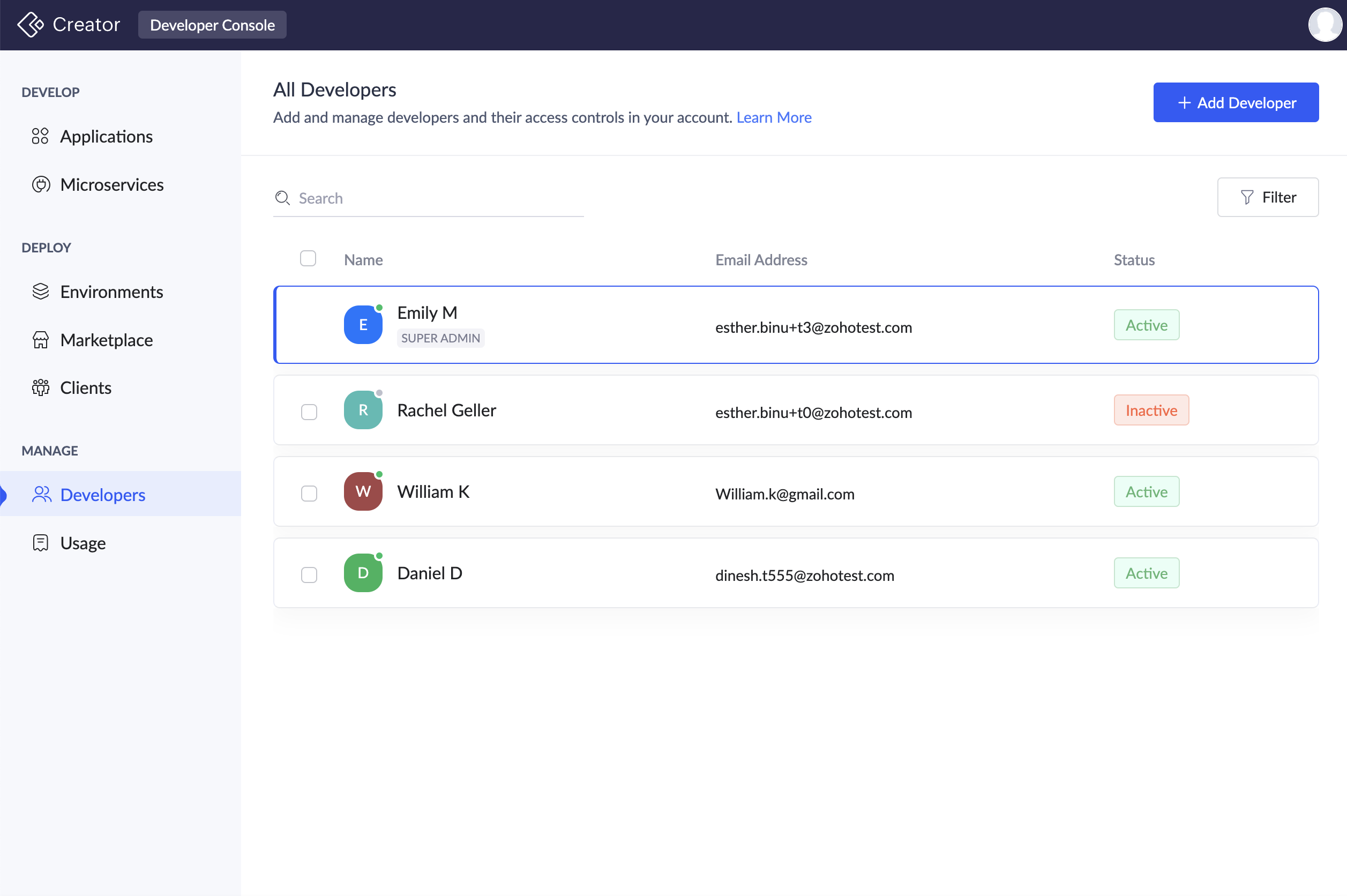Tick the checkbox beside Daniel D

tap(309, 574)
